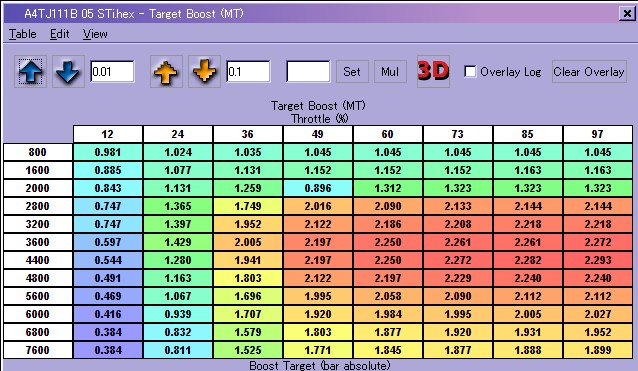Image resolution: width=638 pixels, height=371 pixels.
Task: Select the throttle column header 24
Action: [x=178, y=134]
